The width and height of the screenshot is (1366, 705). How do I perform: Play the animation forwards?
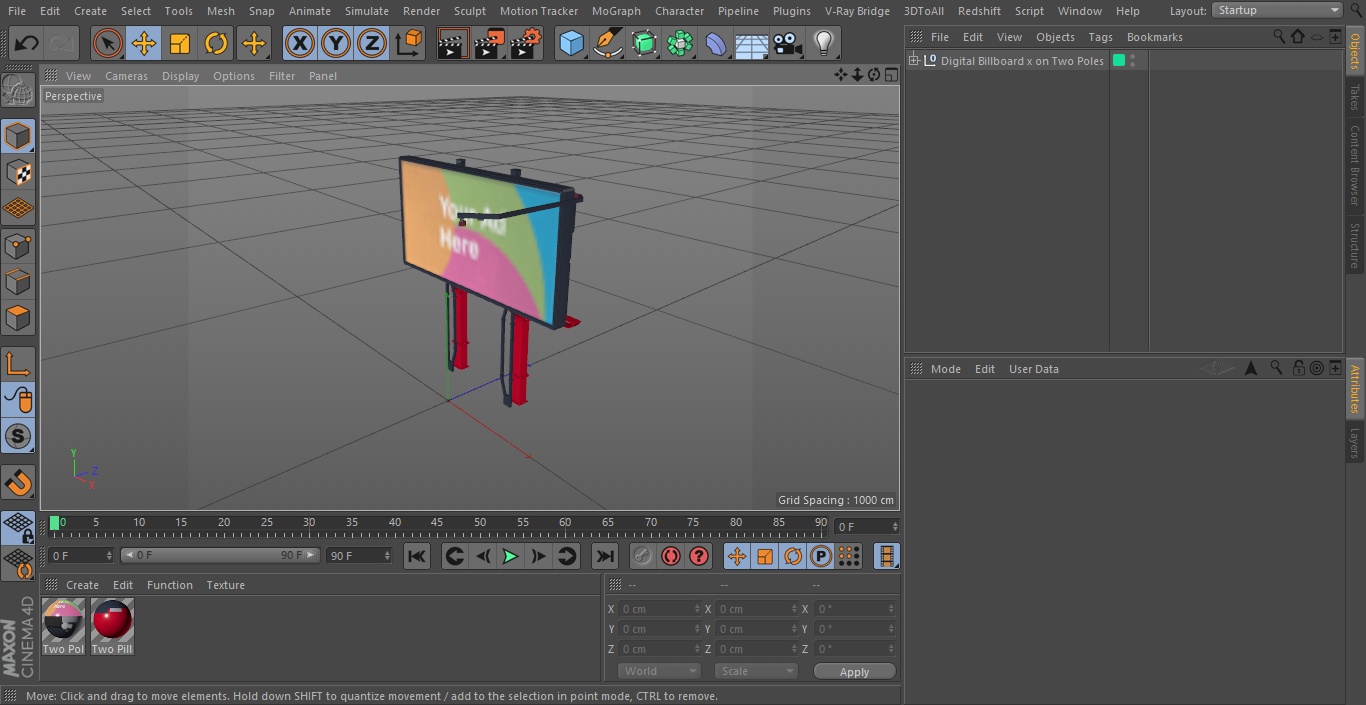tap(510, 556)
